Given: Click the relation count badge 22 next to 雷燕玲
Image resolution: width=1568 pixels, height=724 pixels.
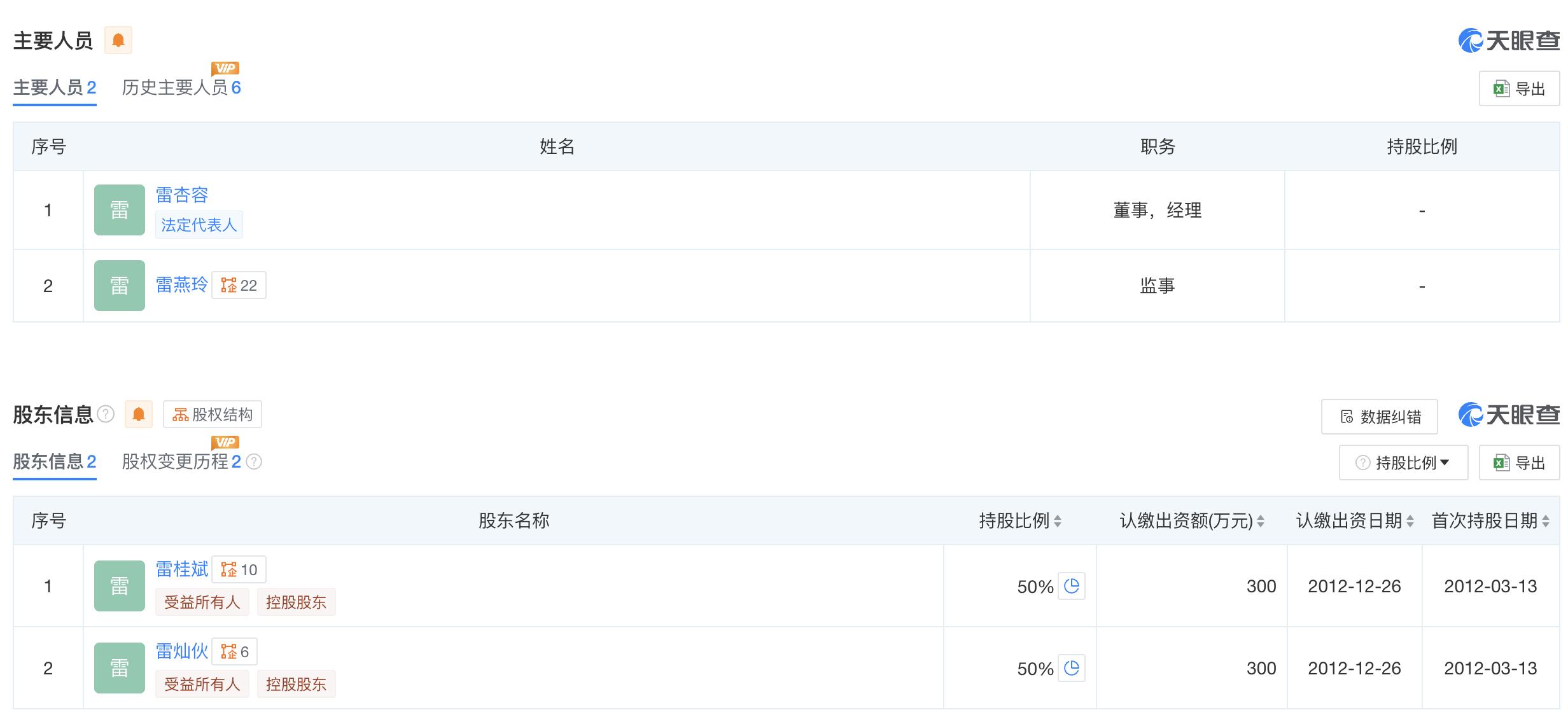Looking at the screenshot, I should point(239,286).
